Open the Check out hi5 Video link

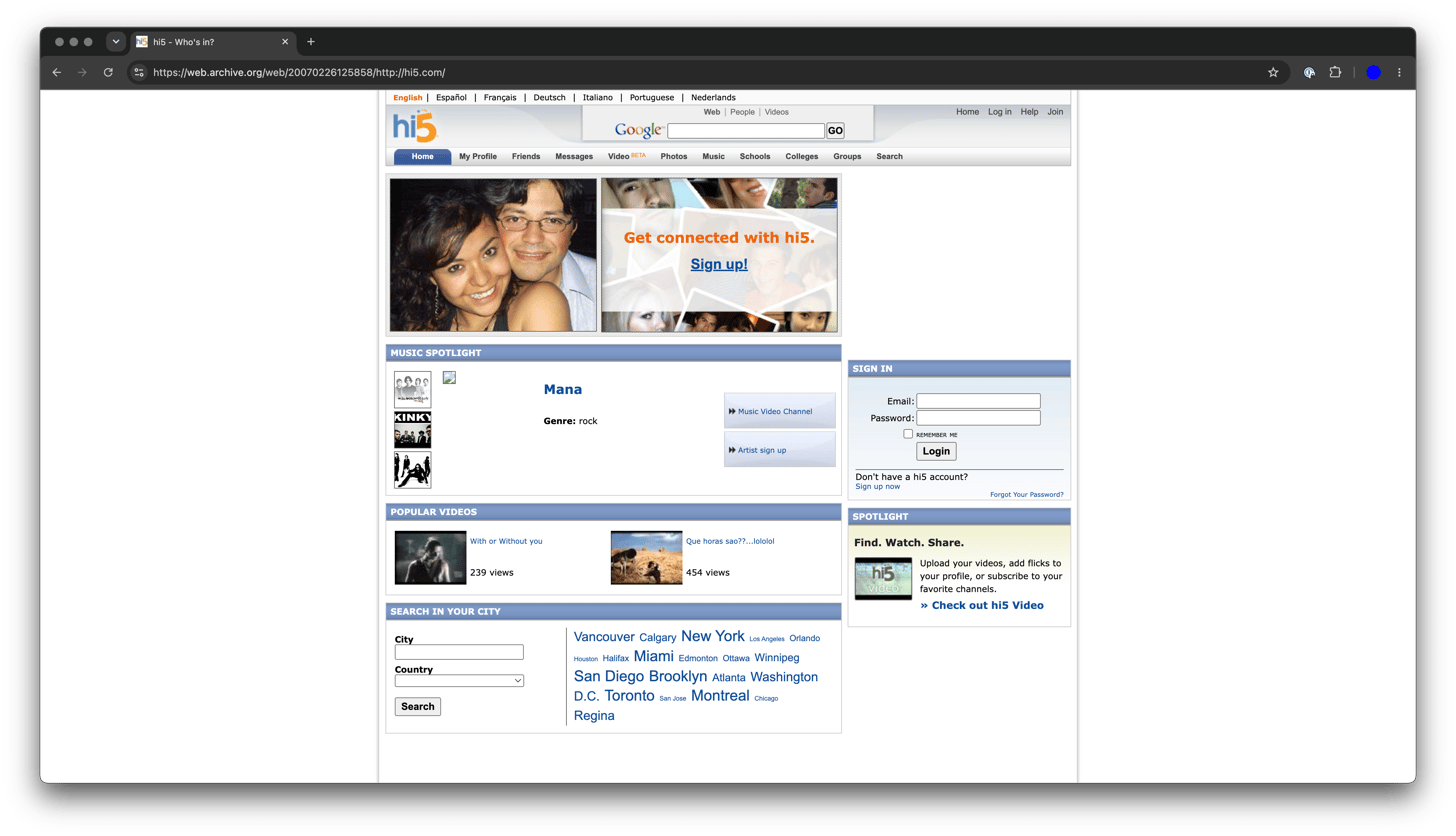pos(982,605)
